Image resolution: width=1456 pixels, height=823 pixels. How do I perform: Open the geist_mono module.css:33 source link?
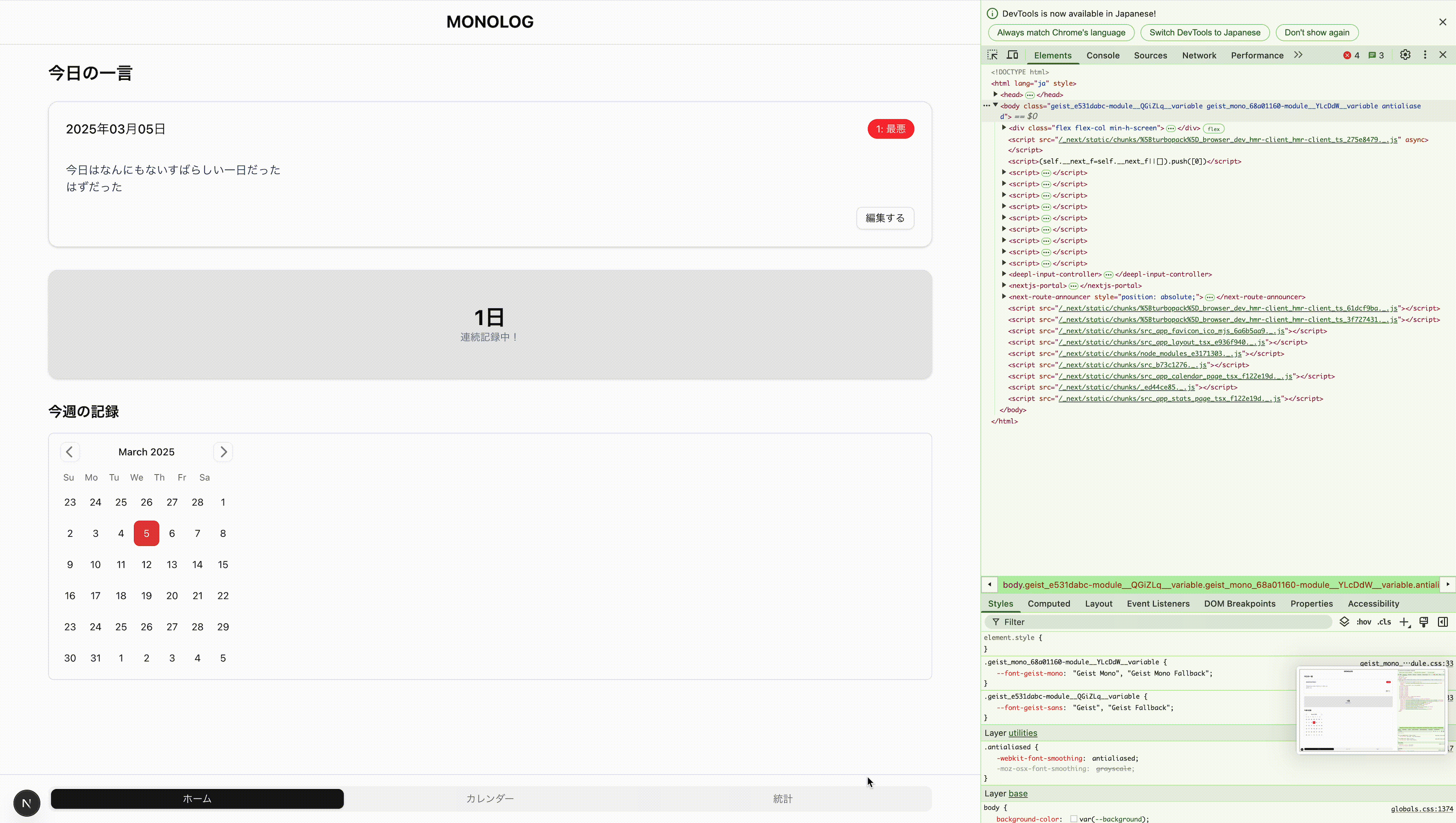(x=1406, y=664)
